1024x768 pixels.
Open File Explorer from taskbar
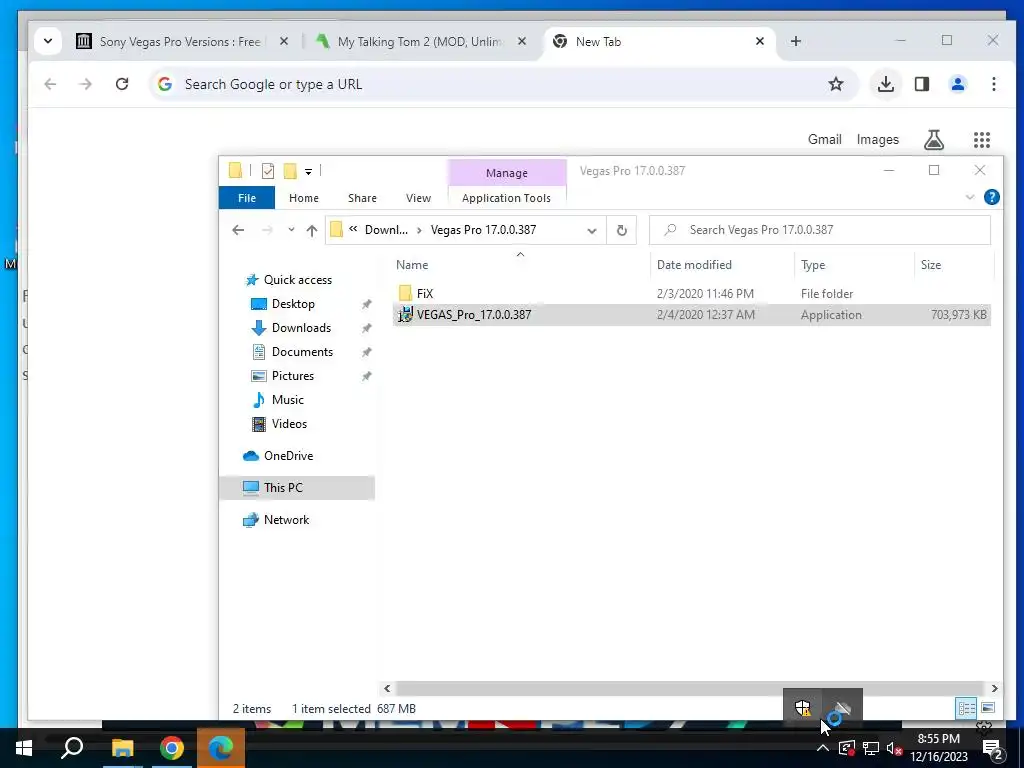click(x=122, y=748)
